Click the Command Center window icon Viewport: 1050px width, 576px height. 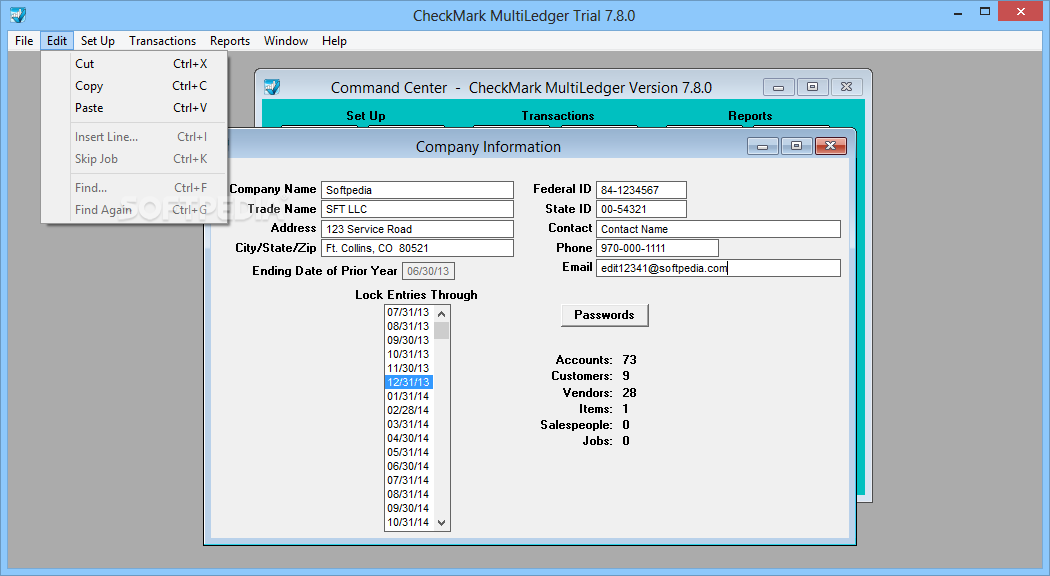[272, 87]
